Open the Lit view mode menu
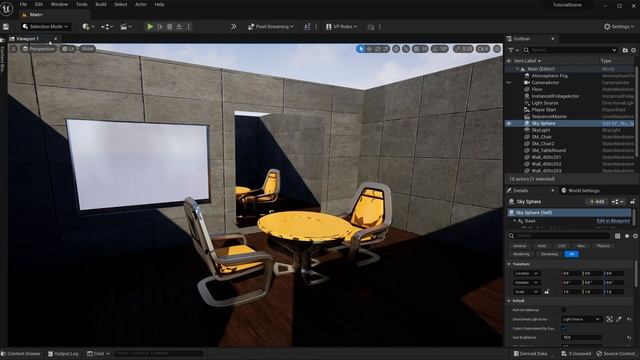Screen dimensions: 640x360 tap(68, 49)
